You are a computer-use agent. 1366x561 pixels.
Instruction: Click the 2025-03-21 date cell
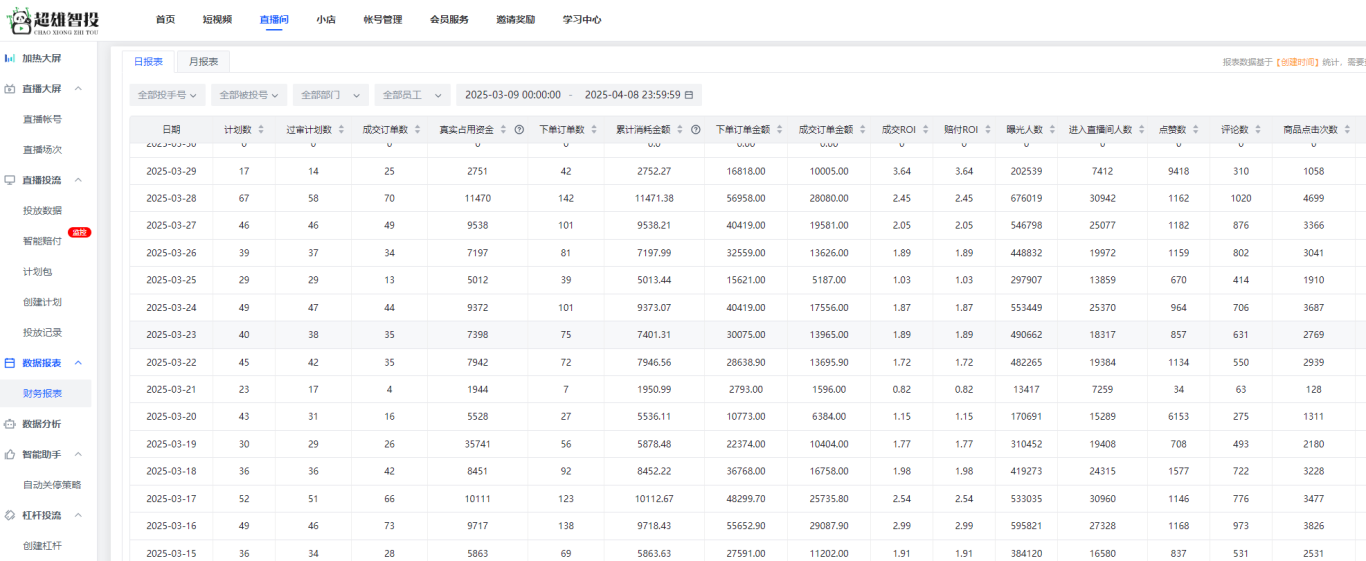[x=171, y=390]
